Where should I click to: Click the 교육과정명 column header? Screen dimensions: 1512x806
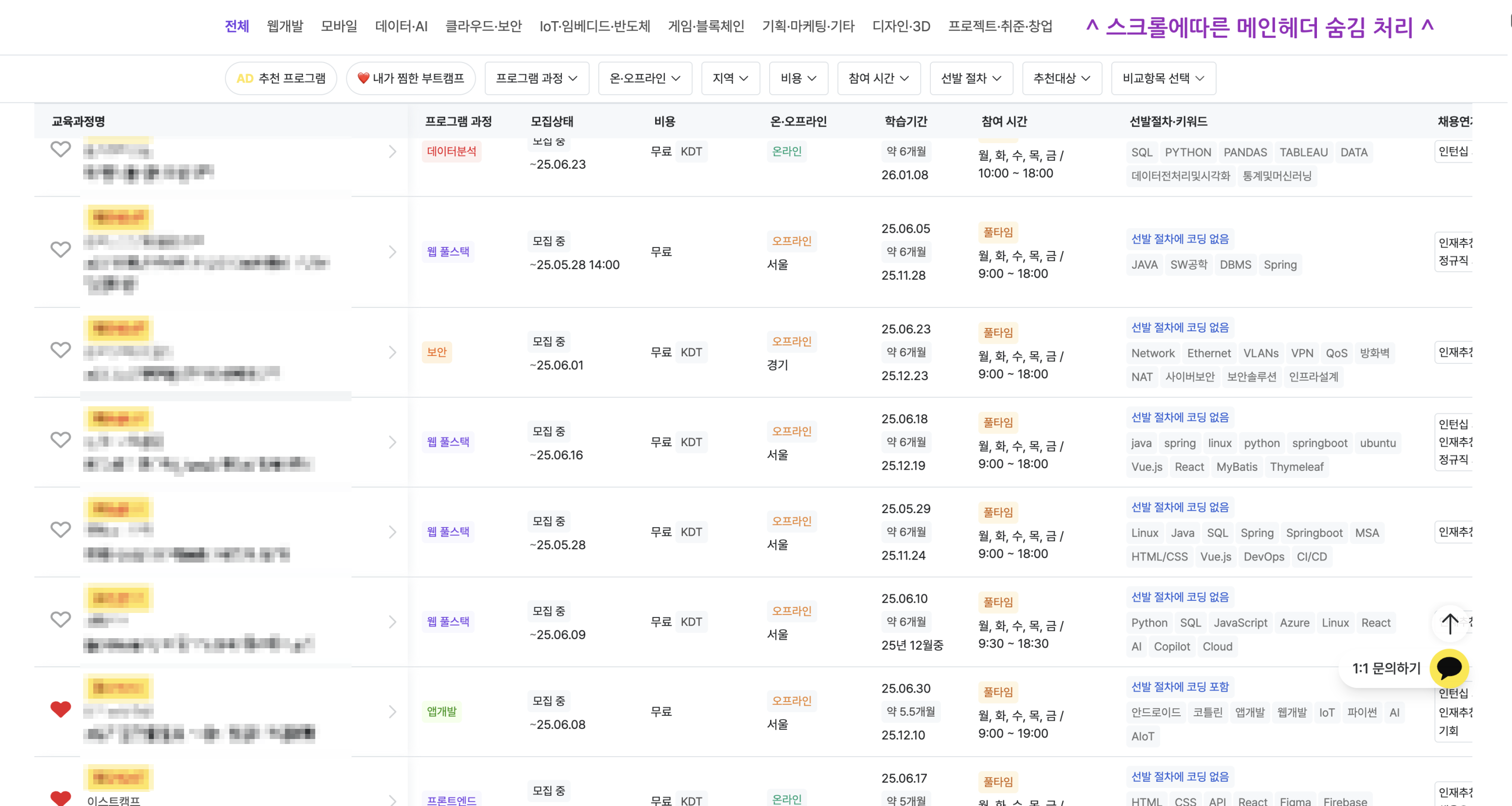pyautogui.click(x=78, y=121)
